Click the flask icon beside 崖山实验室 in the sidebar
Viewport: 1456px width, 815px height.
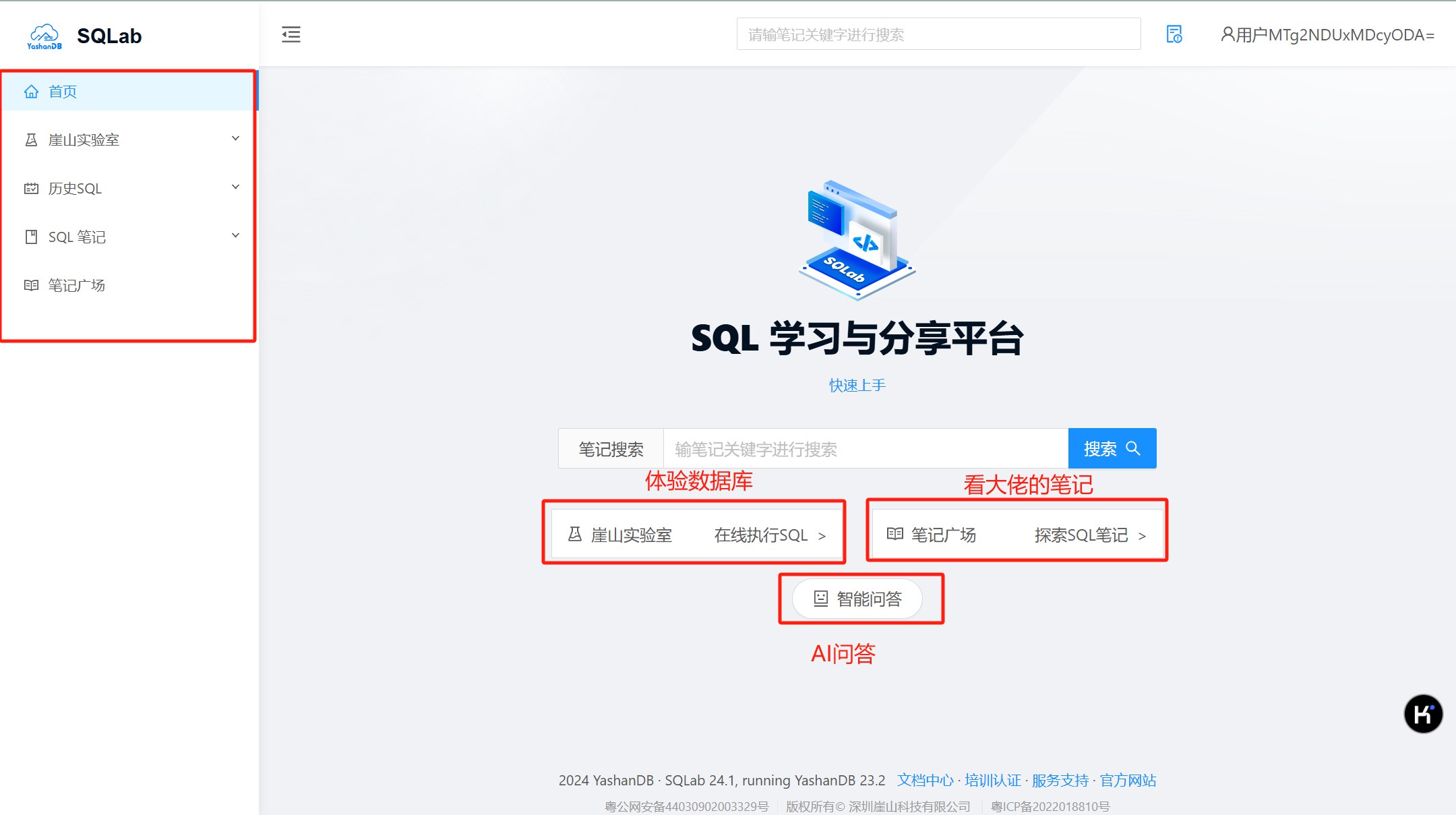31,140
